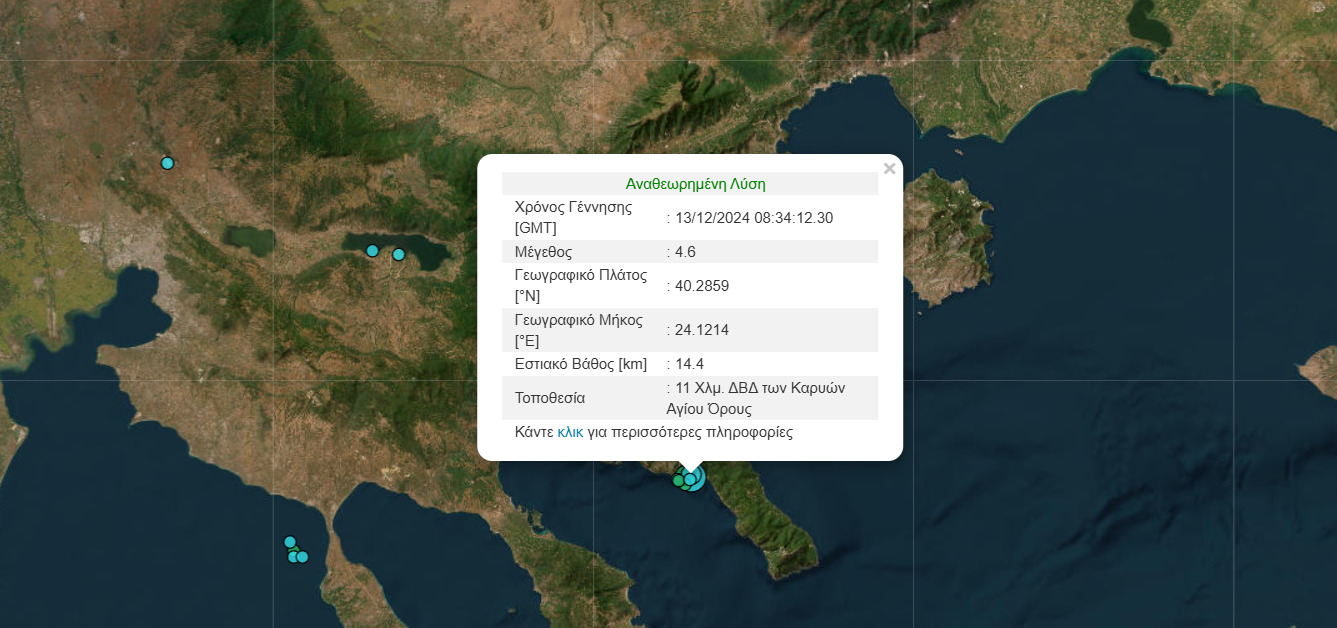Click the focal depth value 14.4

tap(690, 364)
